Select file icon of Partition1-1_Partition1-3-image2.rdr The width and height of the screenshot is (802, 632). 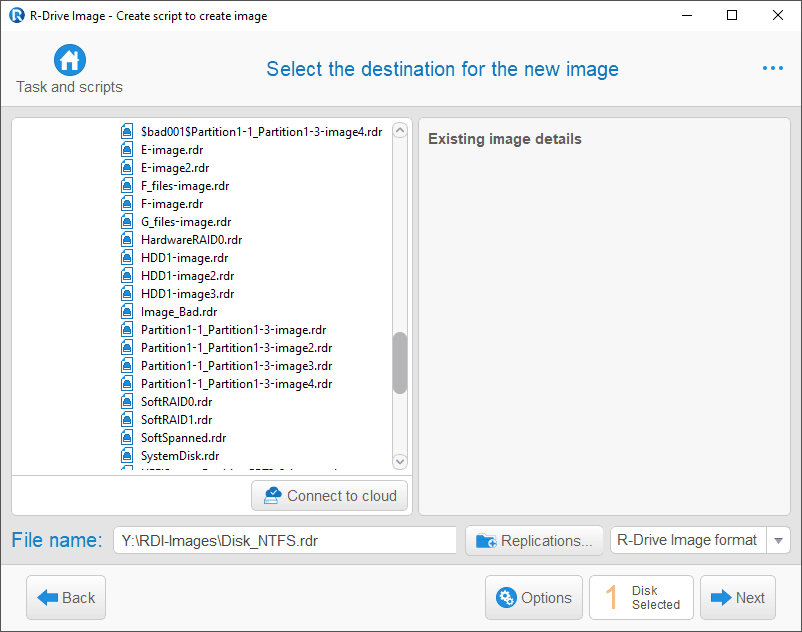tap(127, 348)
